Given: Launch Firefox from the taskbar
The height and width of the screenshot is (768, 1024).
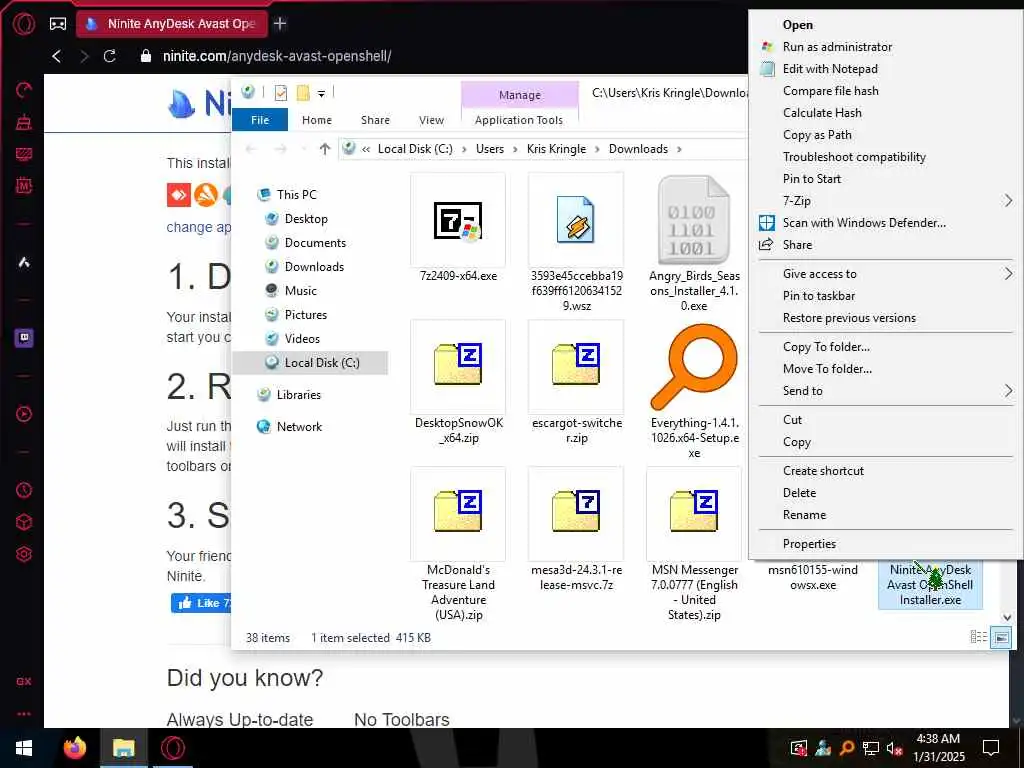Looking at the screenshot, I should 74,748.
